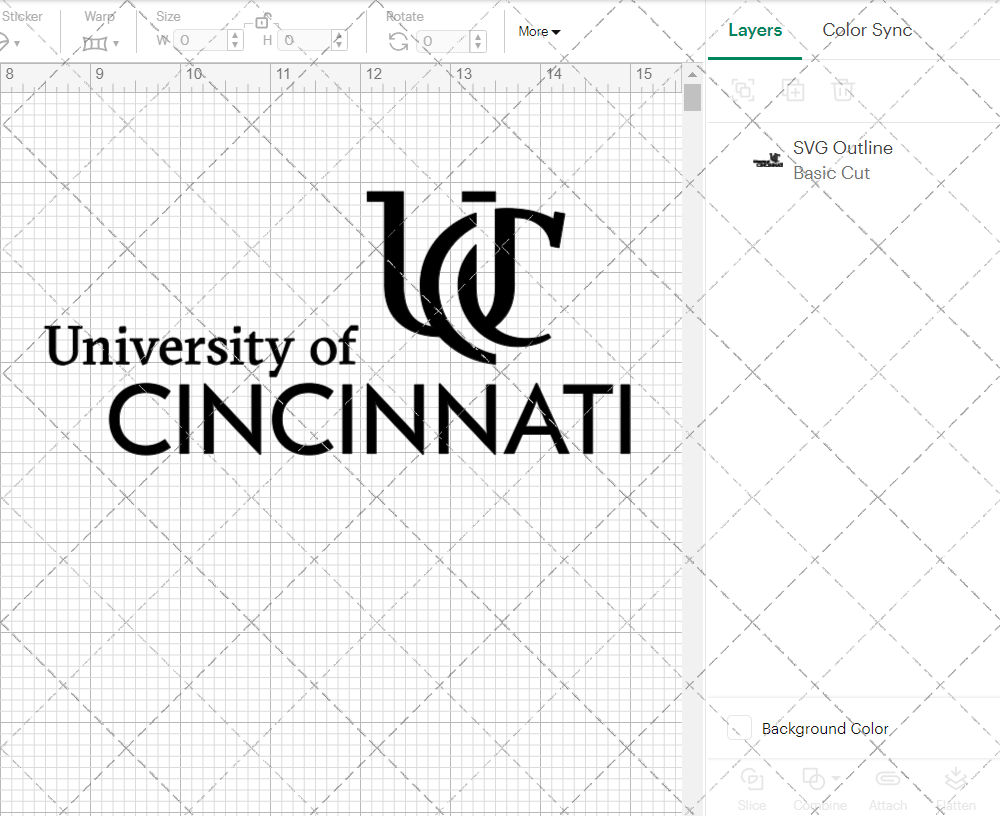This screenshot has height=816, width=1000.
Task: Open the Warp tool dropdown
Action: pyautogui.click(x=116, y=44)
